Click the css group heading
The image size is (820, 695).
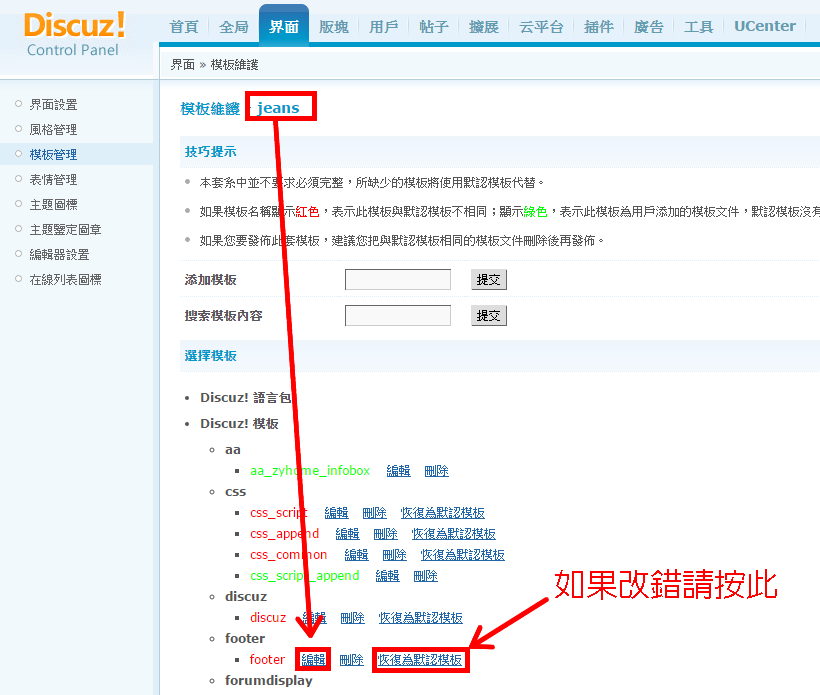click(235, 492)
